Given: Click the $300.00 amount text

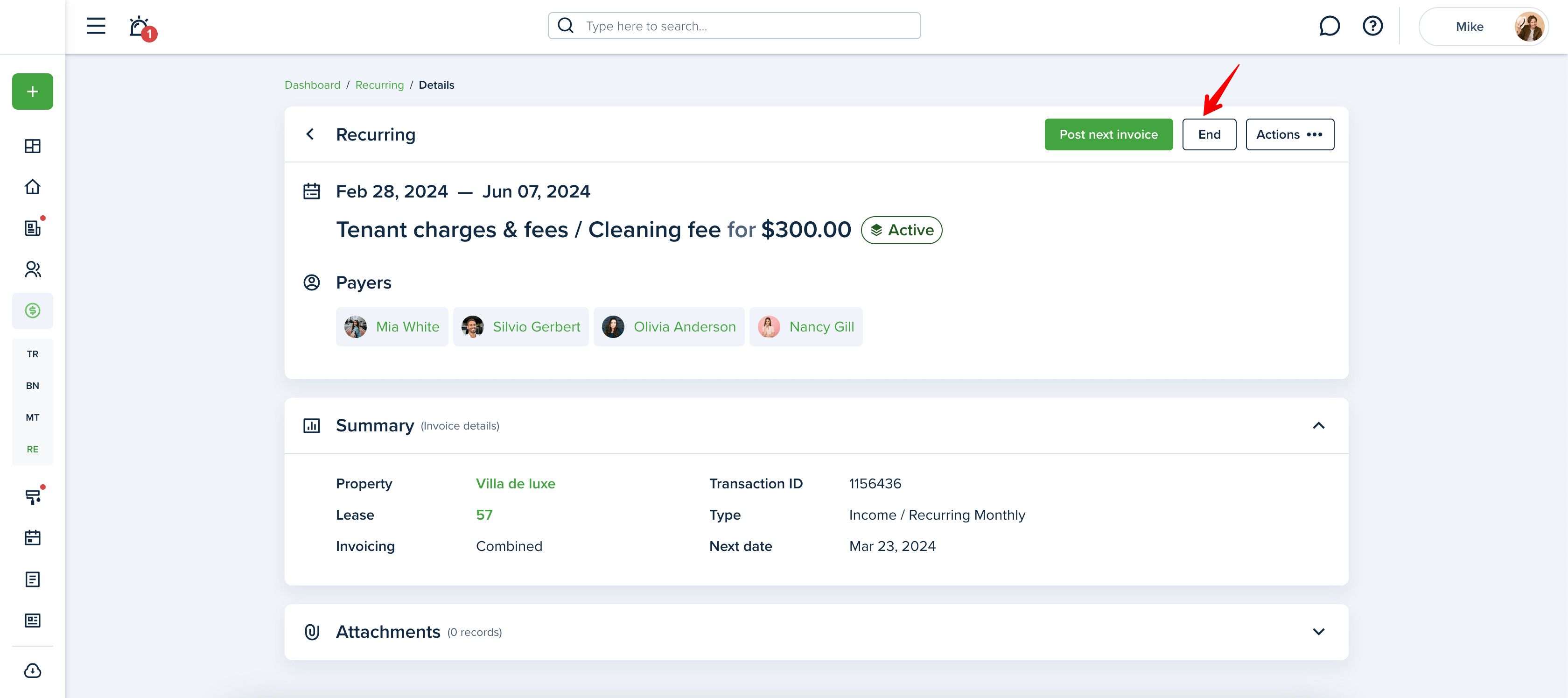Looking at the screenshot, I should (x=806, y=230).
